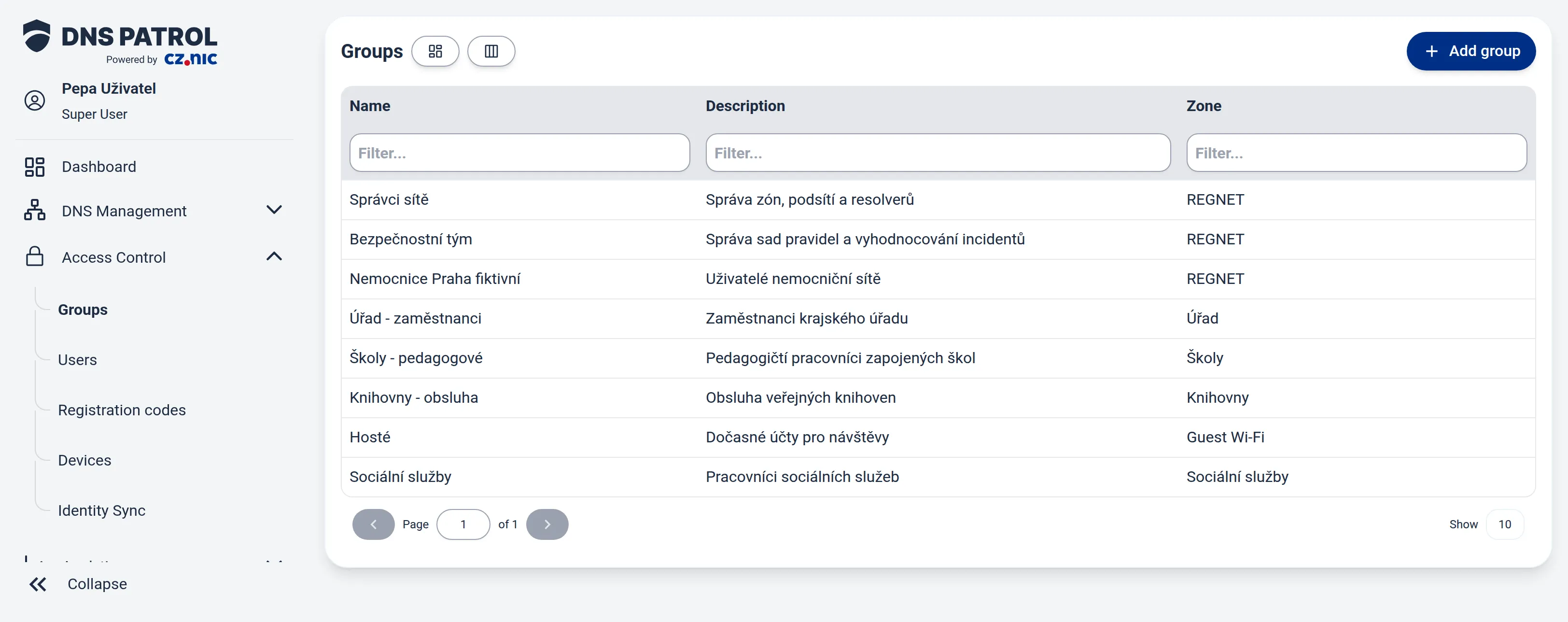Click the Collapse double-chevron icon
This screenshot has width=1568, height=622.
tap(38, 584)
